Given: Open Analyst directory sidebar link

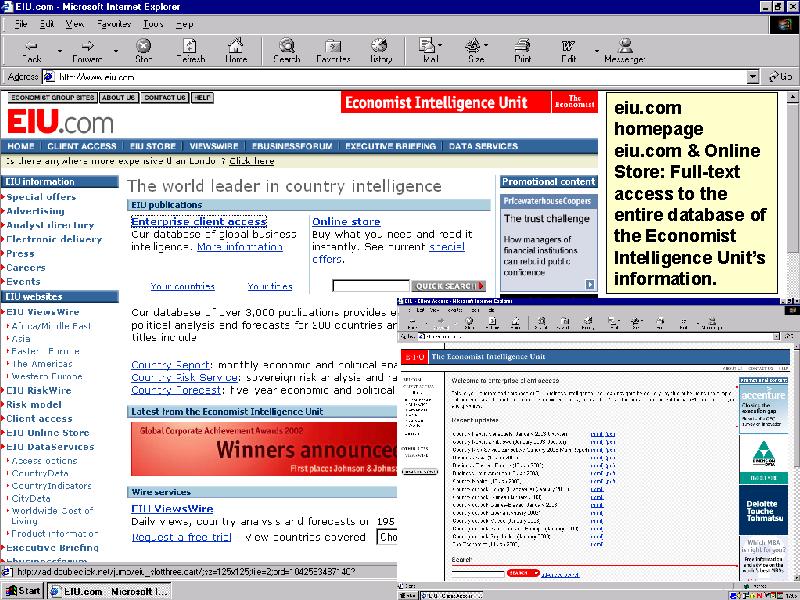Looking at the screenshot, I should pyautogui.click(x=50, y=225).
